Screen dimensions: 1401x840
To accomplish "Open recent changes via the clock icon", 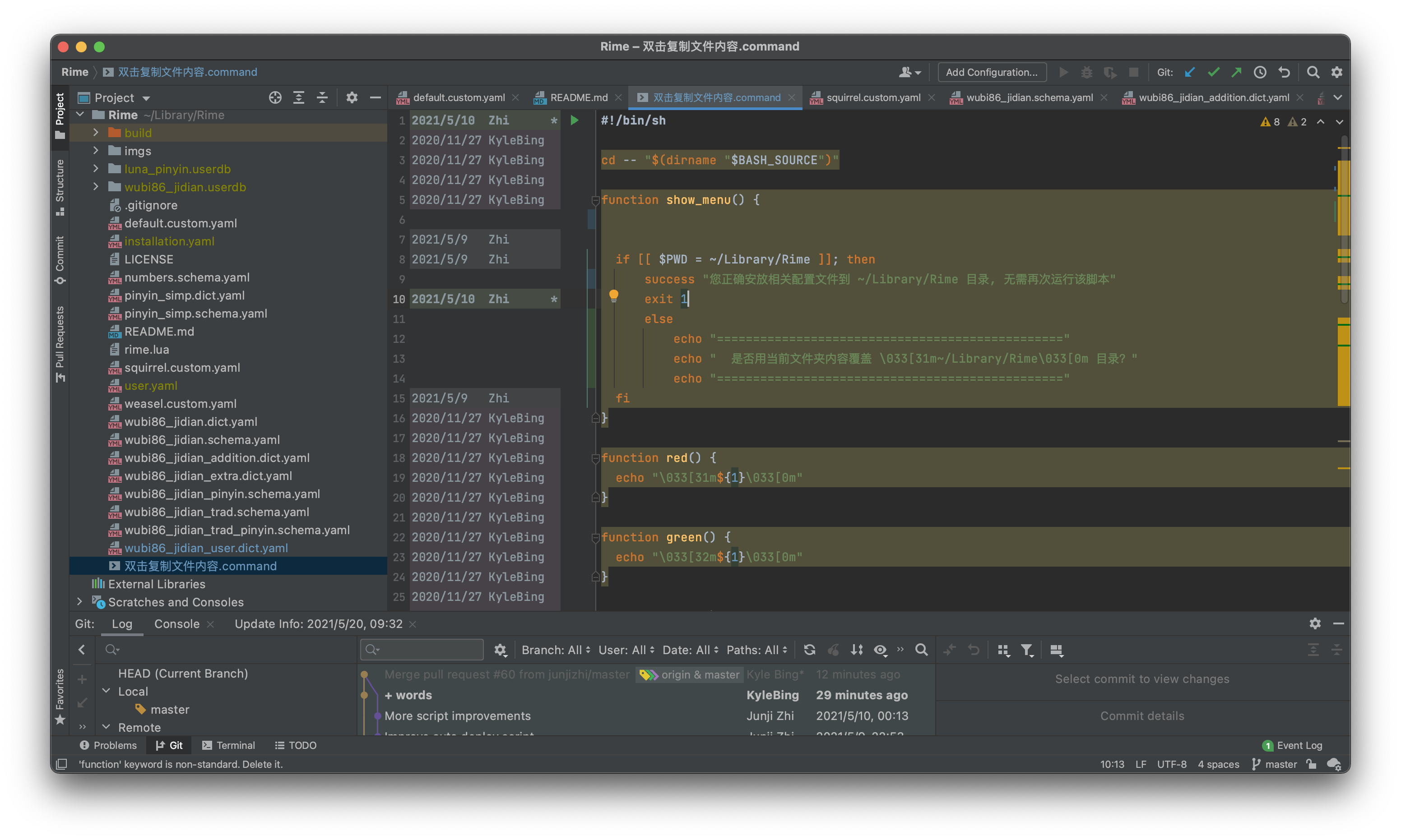I will tap(1259, 72).
